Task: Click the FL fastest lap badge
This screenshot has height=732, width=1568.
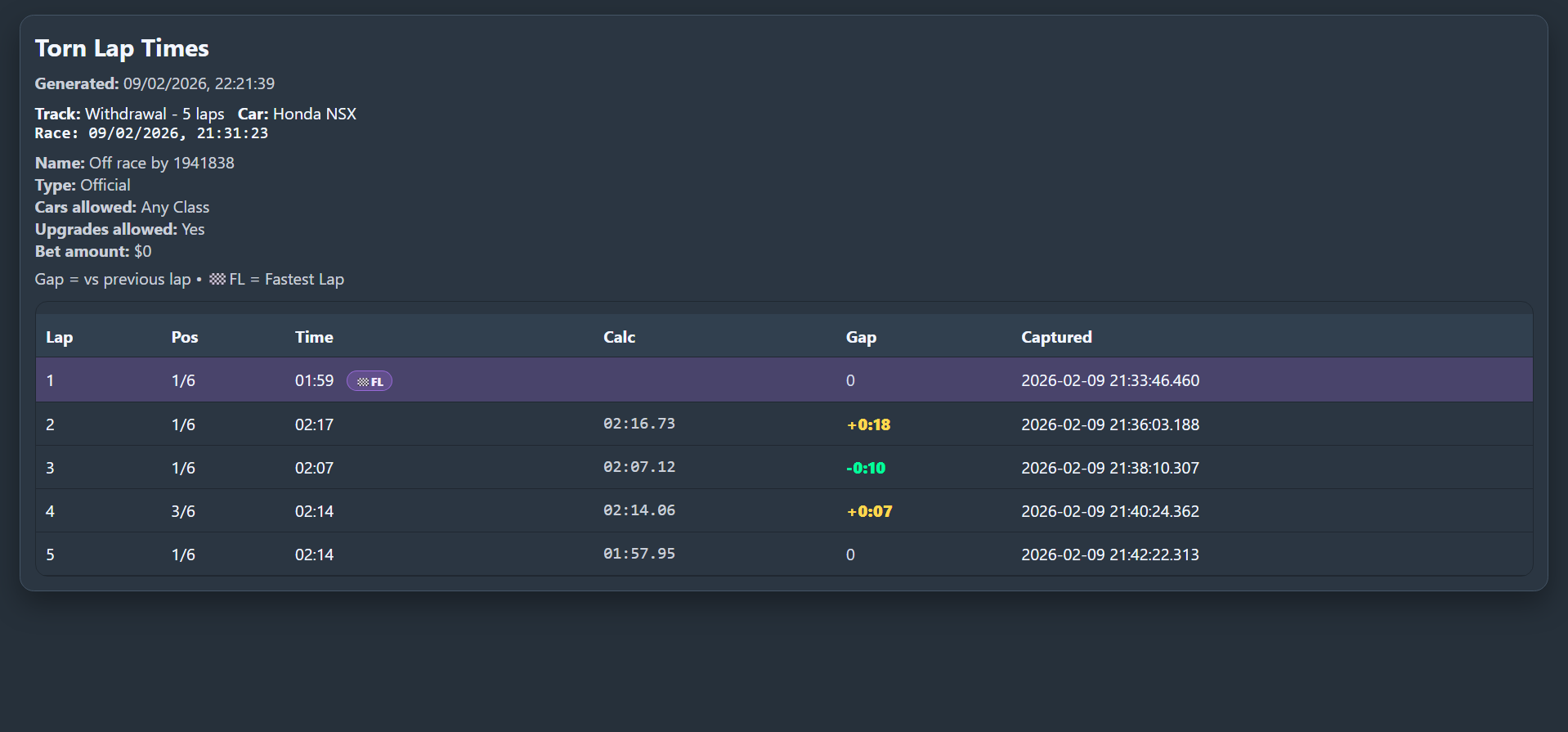Action: click(370, 381)
